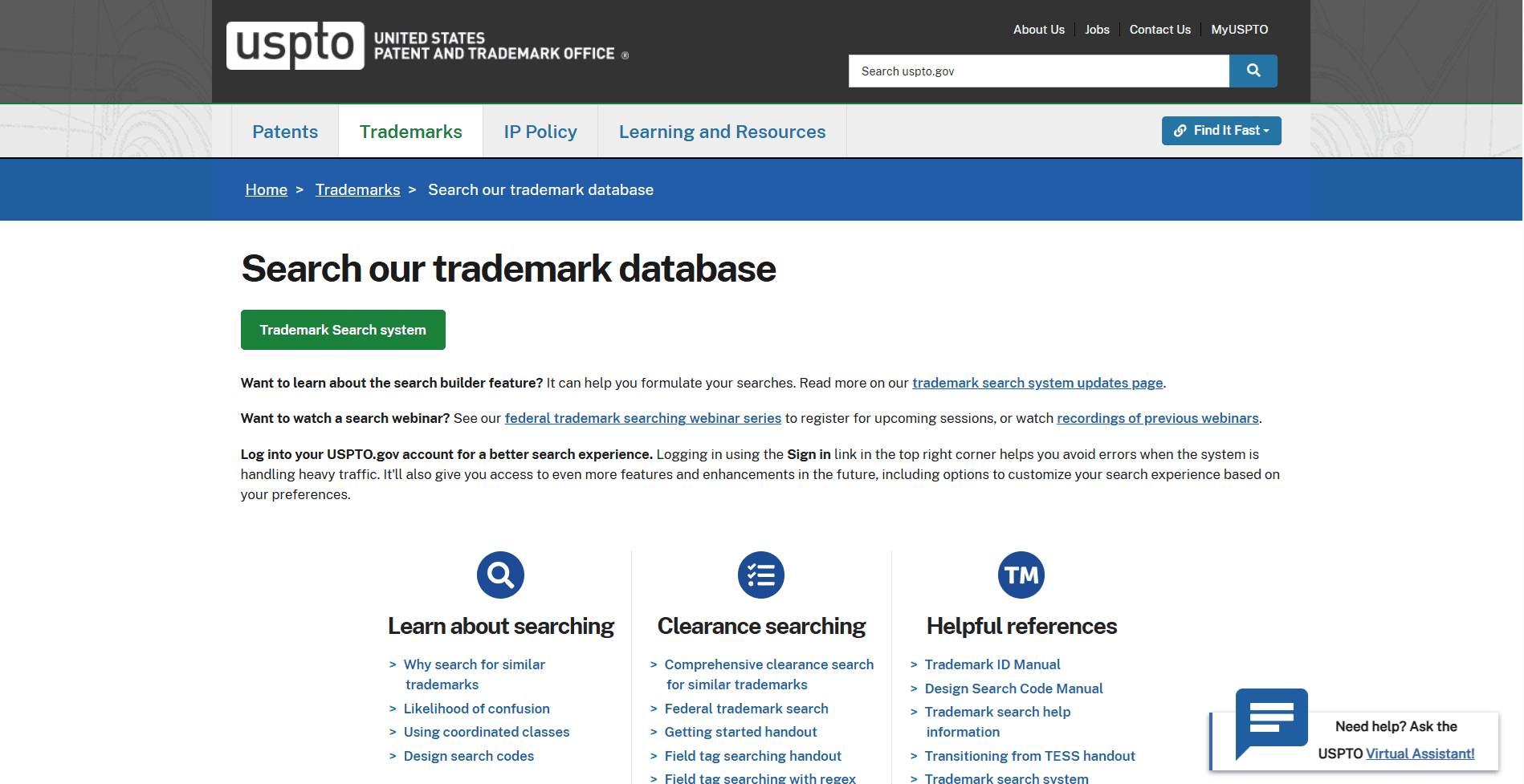Focus the Search uspto.gov field
Image resolution: width=1524 pixels, height=784 pixels.
pyautogui.click(x=1039, y=71)
